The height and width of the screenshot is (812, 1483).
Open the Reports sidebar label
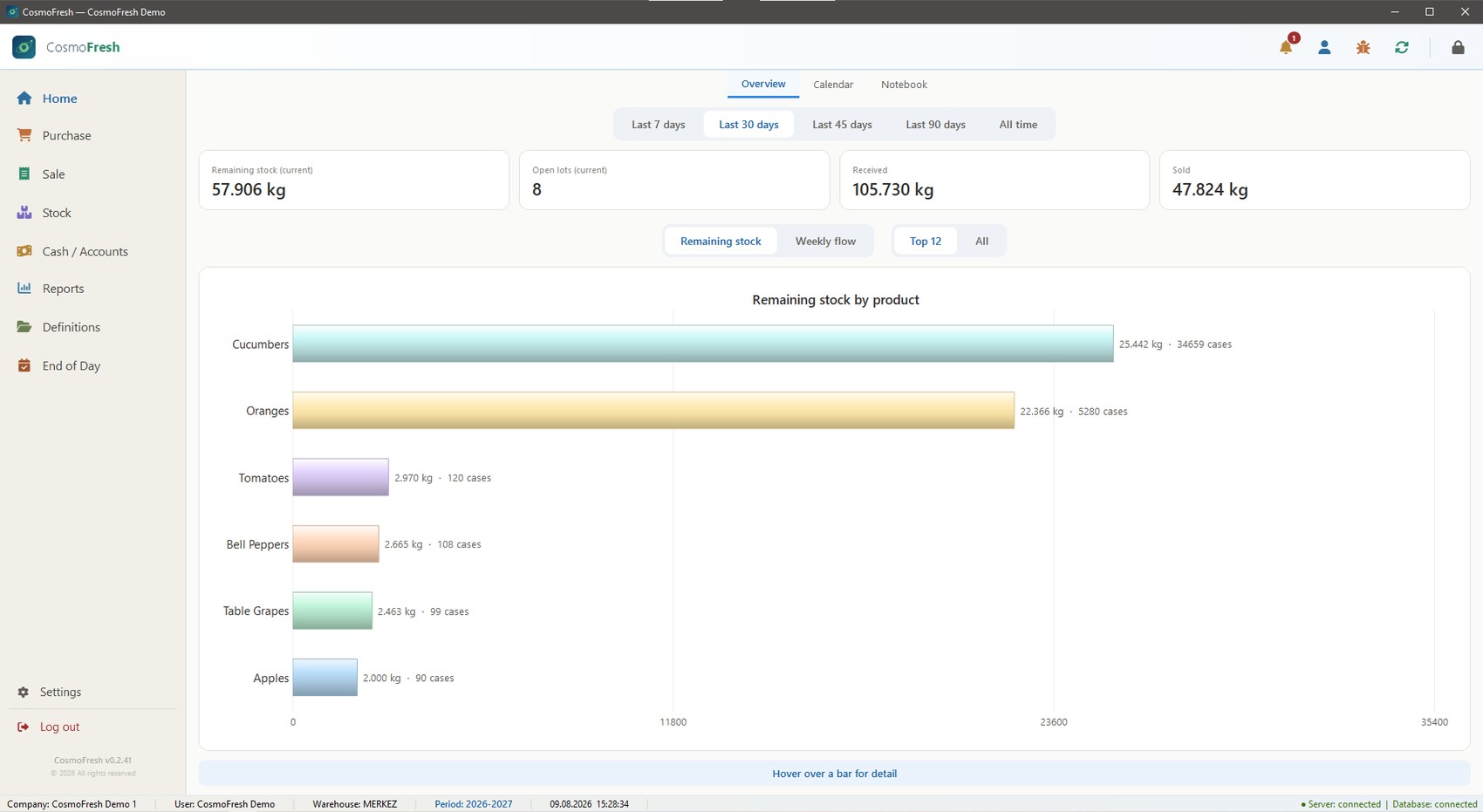pyautogui.click(x=63, y=289)
